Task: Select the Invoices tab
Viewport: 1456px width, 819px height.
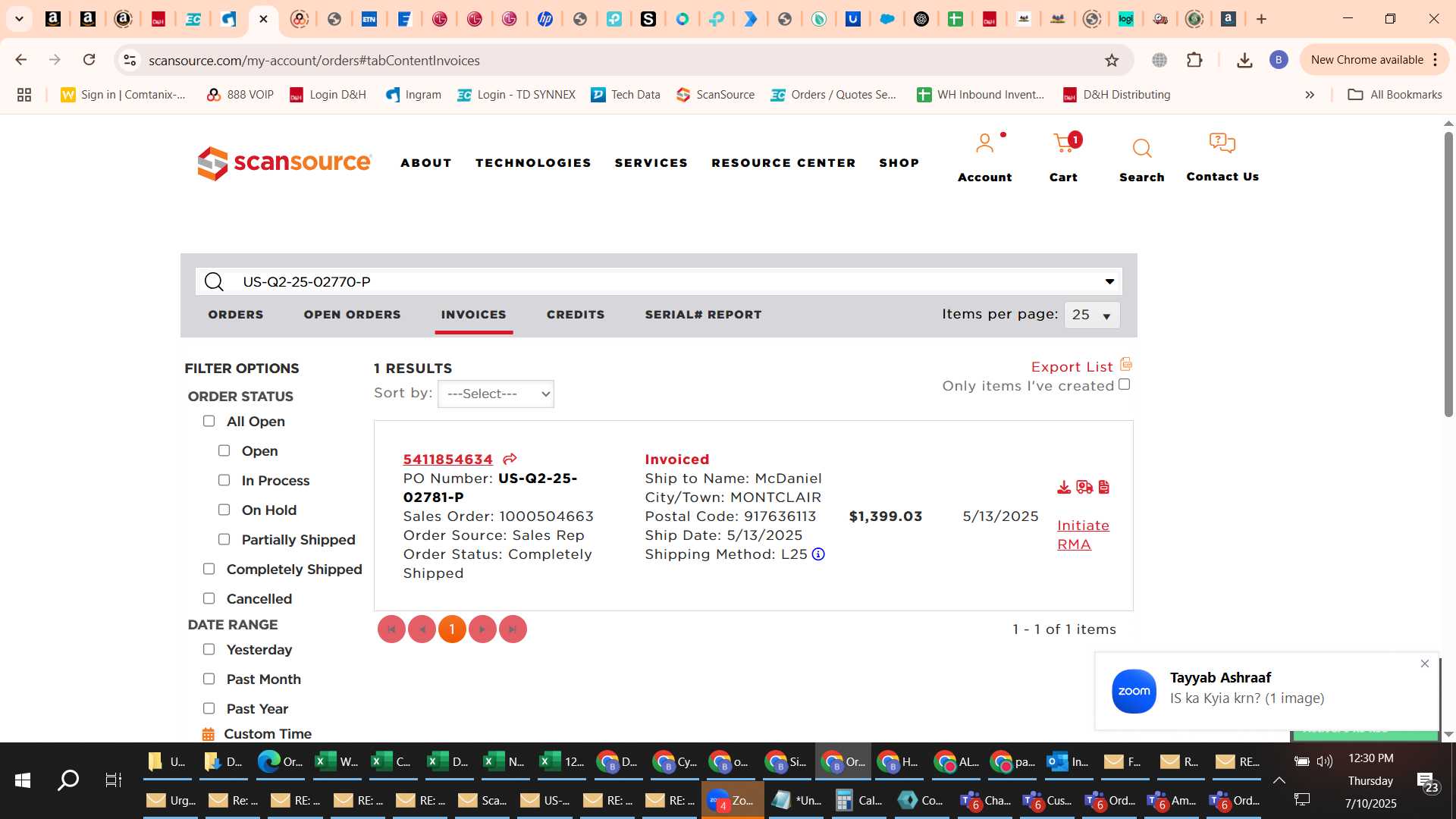Action: pos(474,315)
